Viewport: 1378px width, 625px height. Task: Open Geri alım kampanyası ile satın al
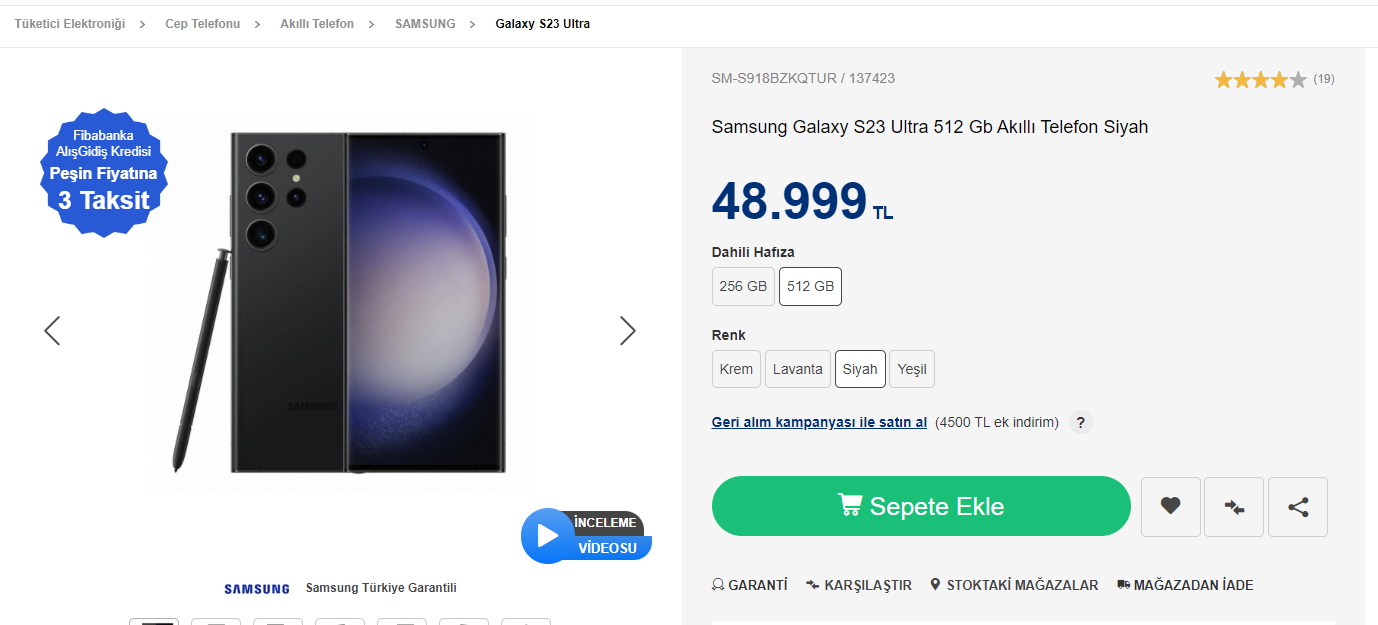click(819, 422)
